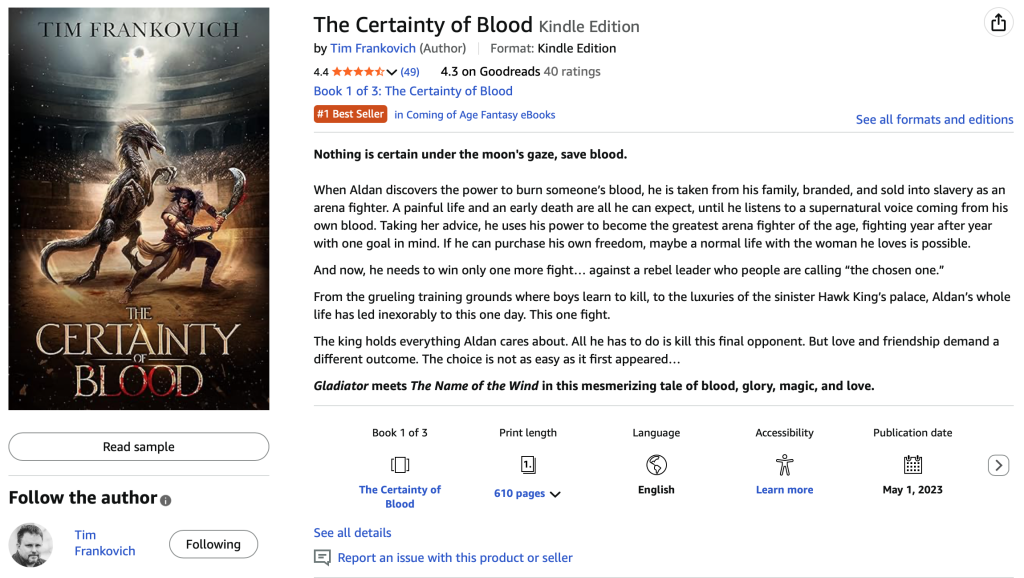Click the book series icon

click(400, 465)
